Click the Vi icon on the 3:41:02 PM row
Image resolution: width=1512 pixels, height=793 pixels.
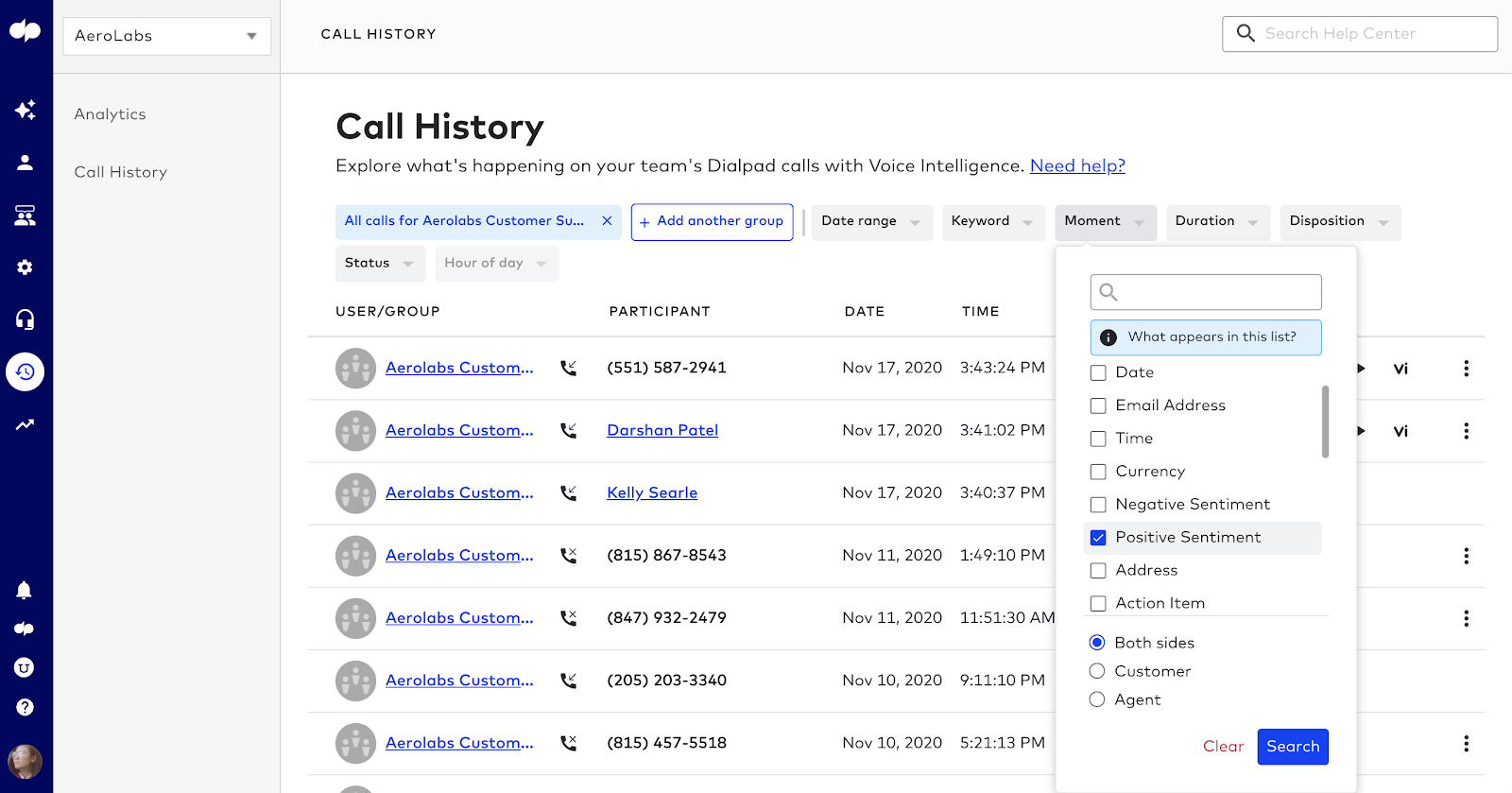point(1400,431)
